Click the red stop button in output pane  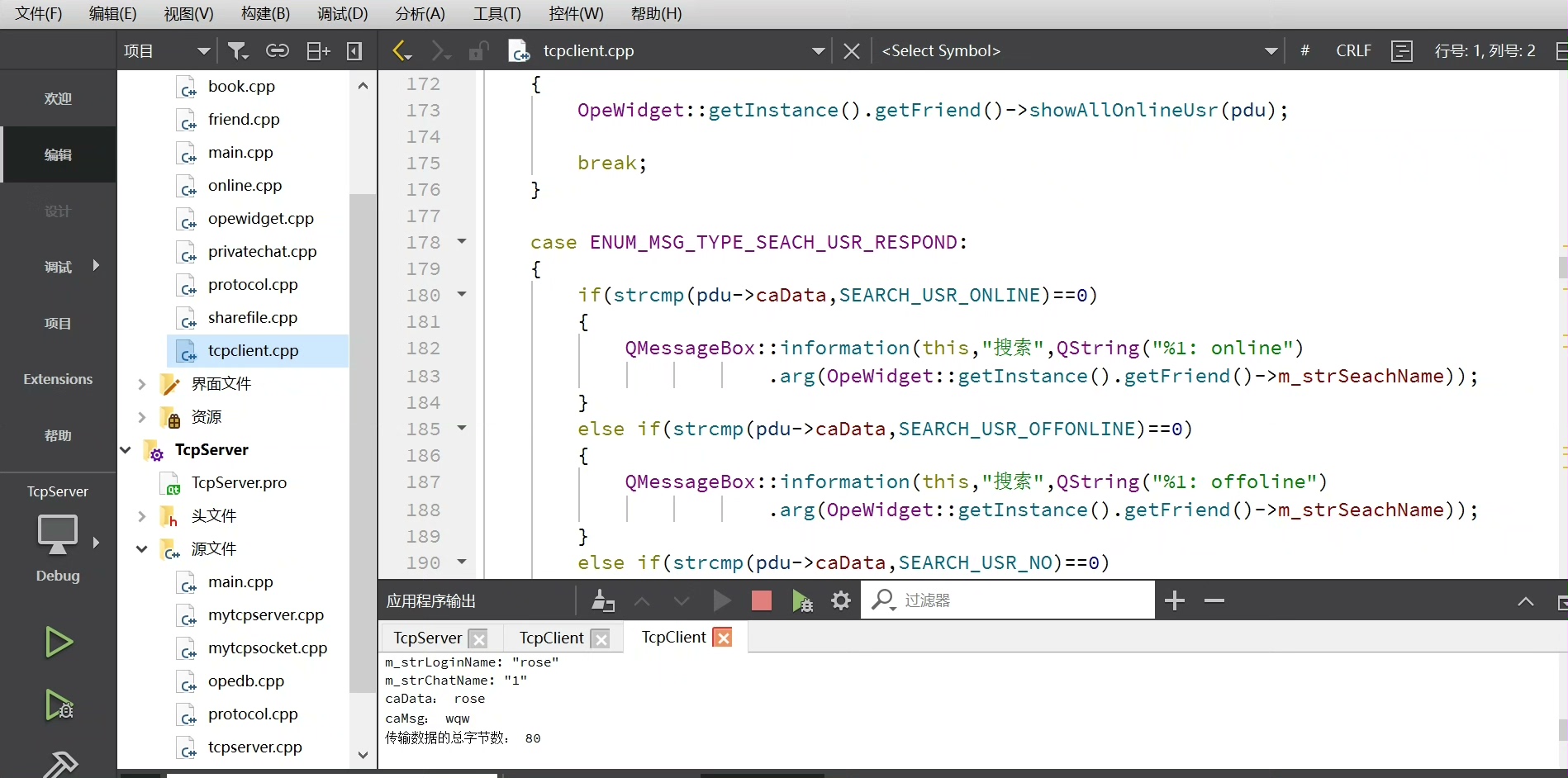click(761, 600)
